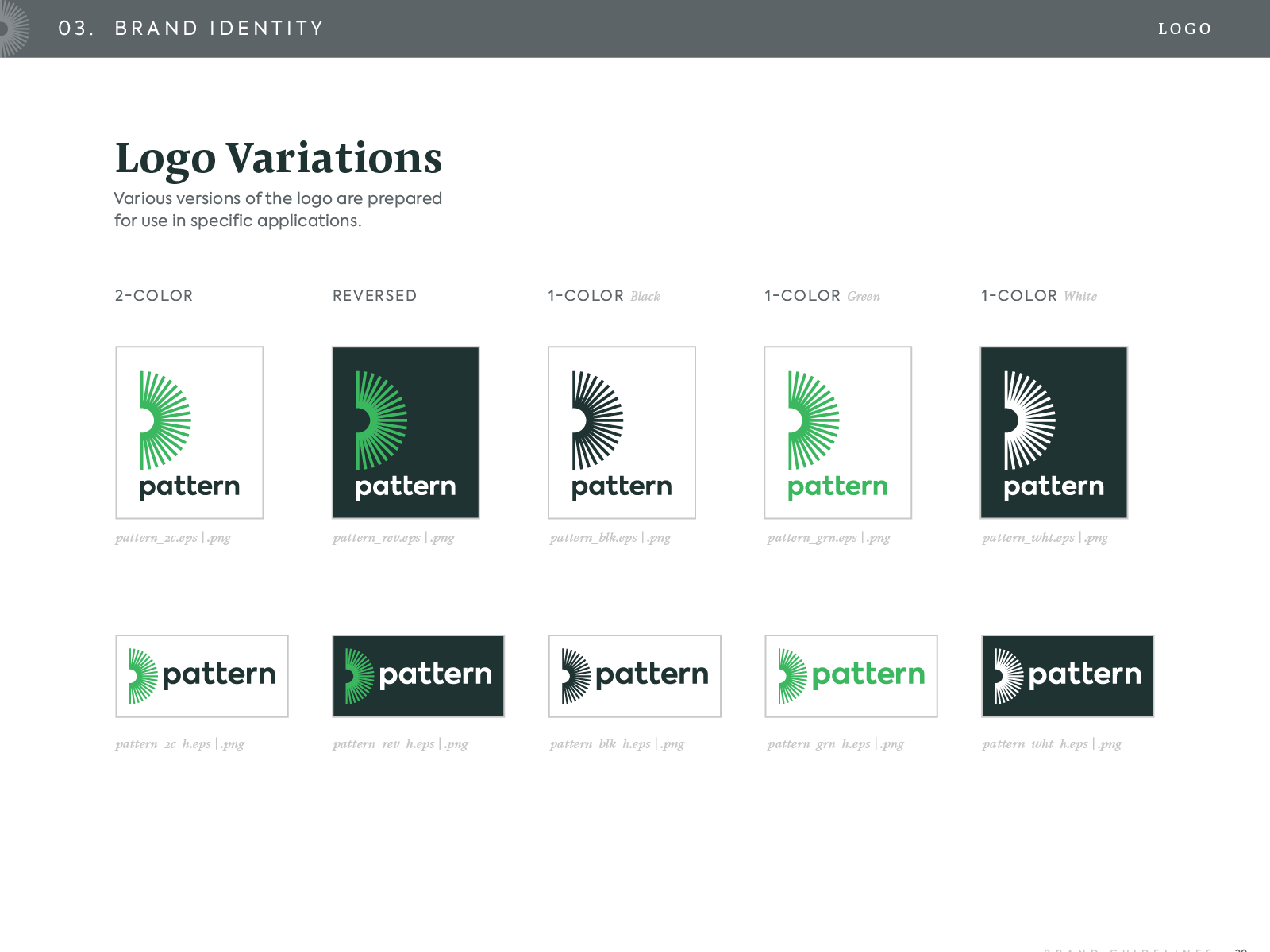Select the all-green stacked pattern logo
1270x952 pixels.
pyautogui.click(x=837, y=432)
